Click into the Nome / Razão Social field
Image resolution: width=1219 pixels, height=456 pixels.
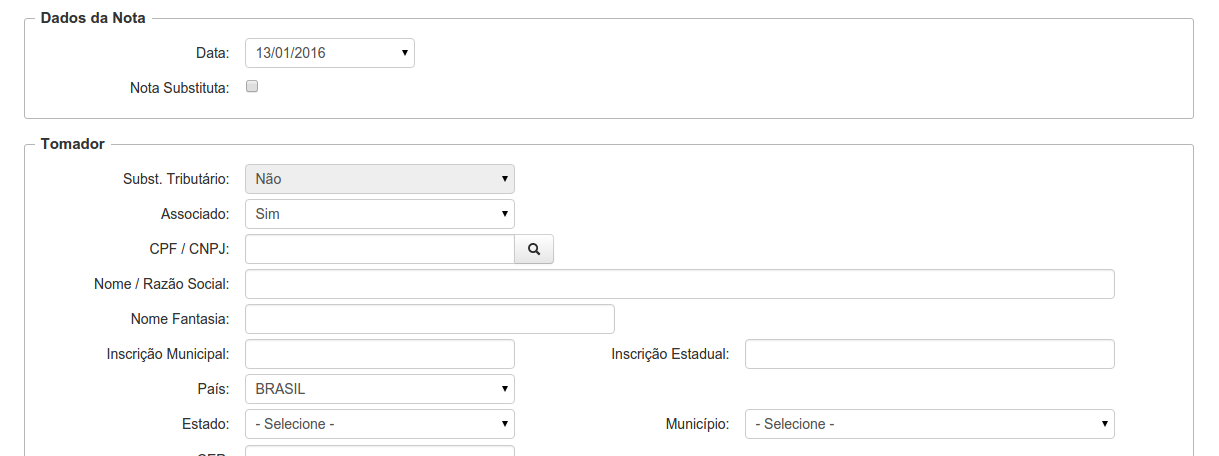click(x=679, y=284)
